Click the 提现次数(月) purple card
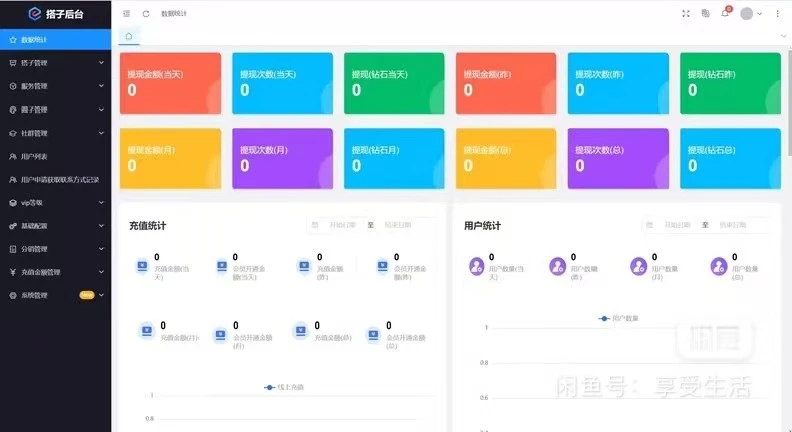 pos(282,159)
